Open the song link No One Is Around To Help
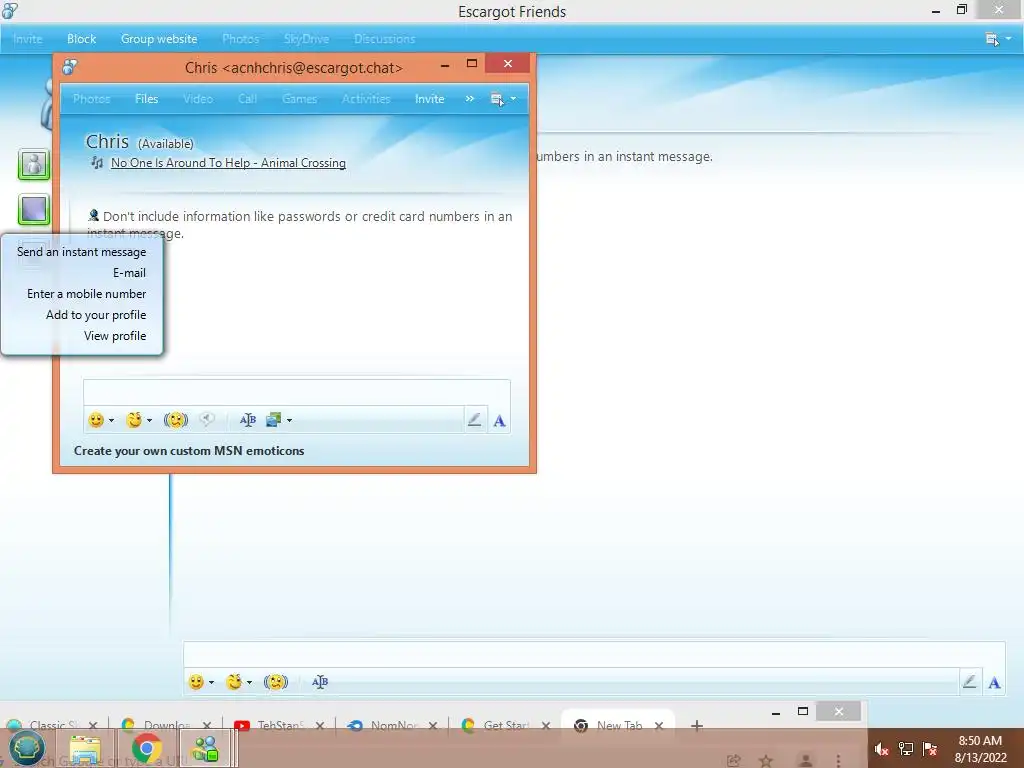The image size is (1024, 768). (x=229, y=163)
